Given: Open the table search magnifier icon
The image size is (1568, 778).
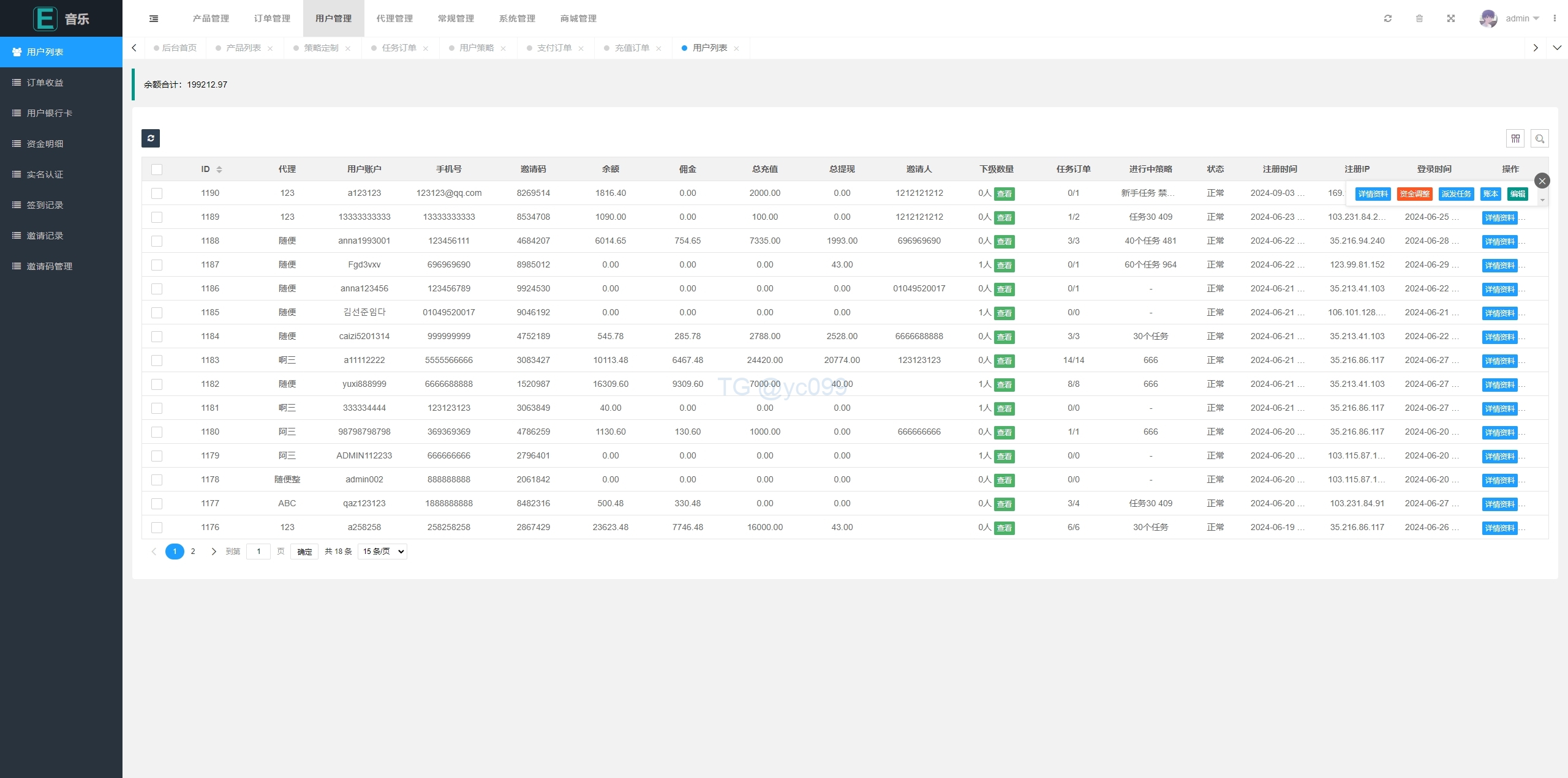Looking at the screenshot, I should (x=1540, y=138).
